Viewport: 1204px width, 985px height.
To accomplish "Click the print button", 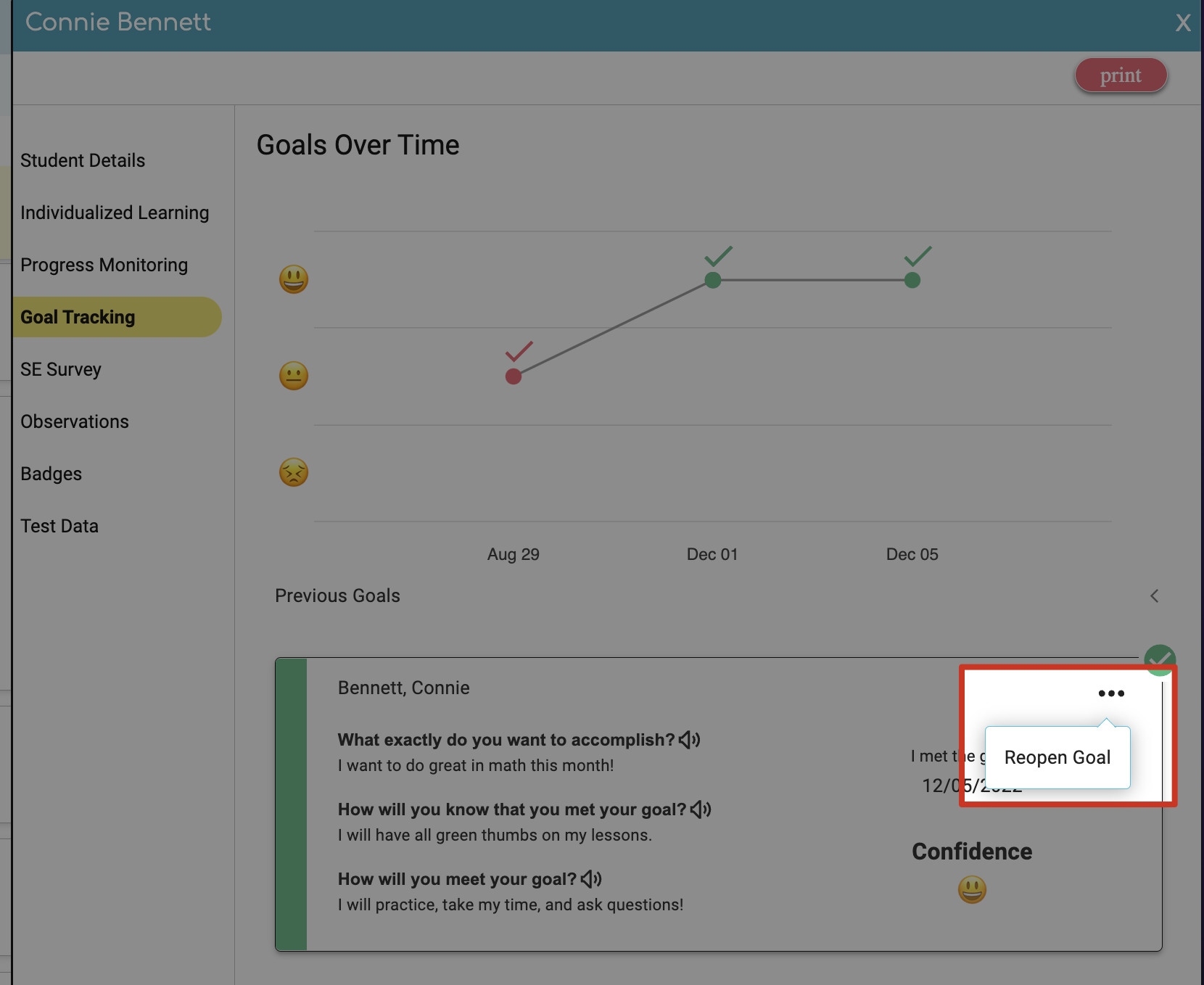I will pyautogui.click(x=1121, y=75).
